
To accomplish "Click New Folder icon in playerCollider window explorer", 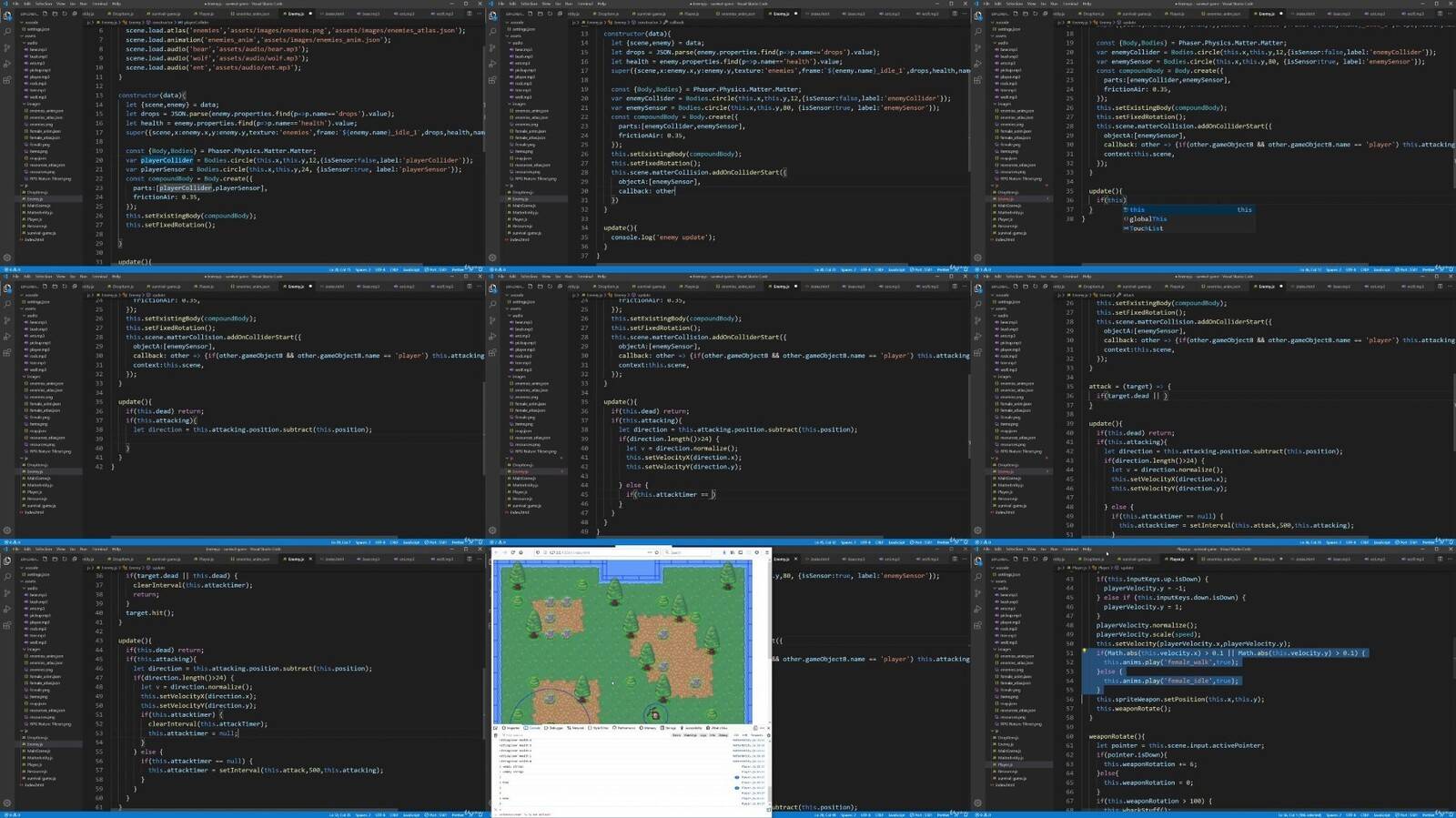I will 55,14.
